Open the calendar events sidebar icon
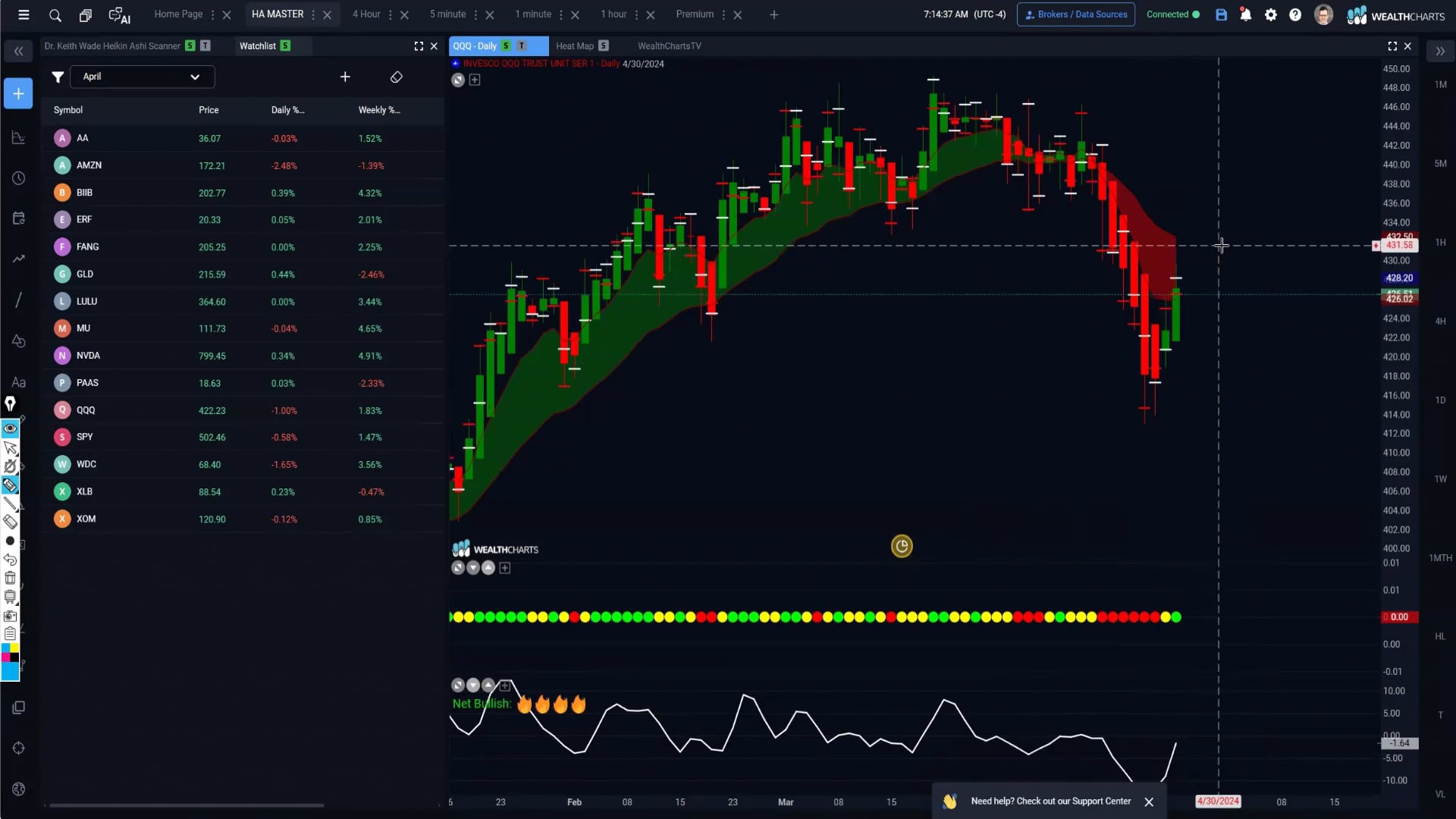1456x819 pixels. point(18,218)
